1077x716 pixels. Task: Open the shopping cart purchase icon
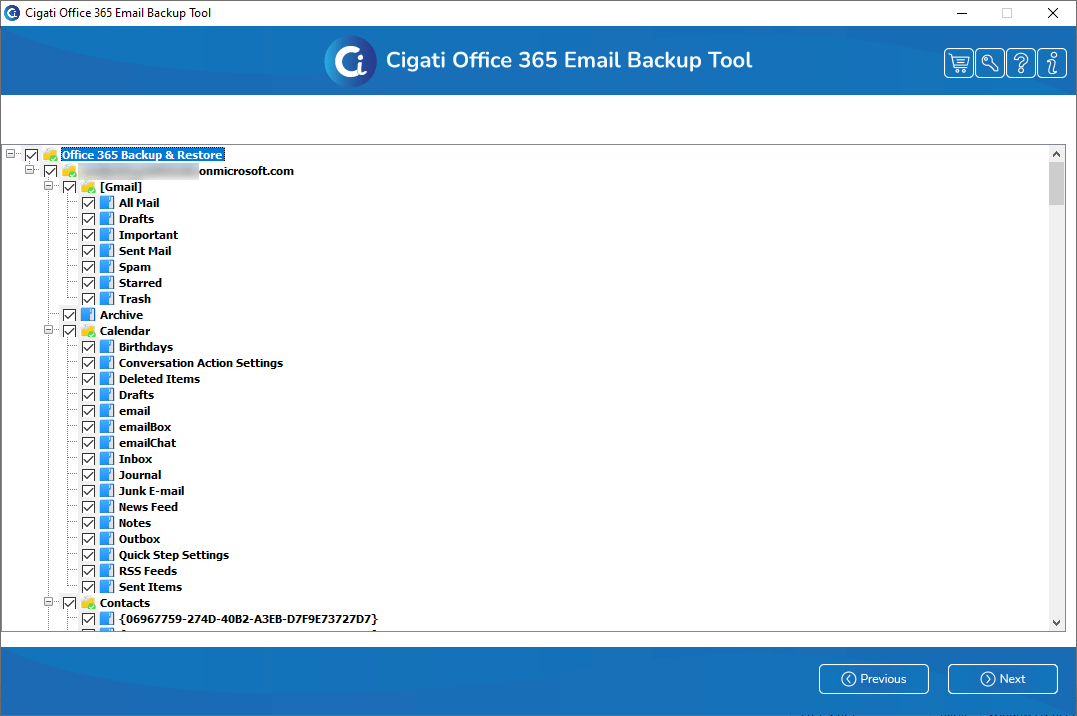[959, 63]
